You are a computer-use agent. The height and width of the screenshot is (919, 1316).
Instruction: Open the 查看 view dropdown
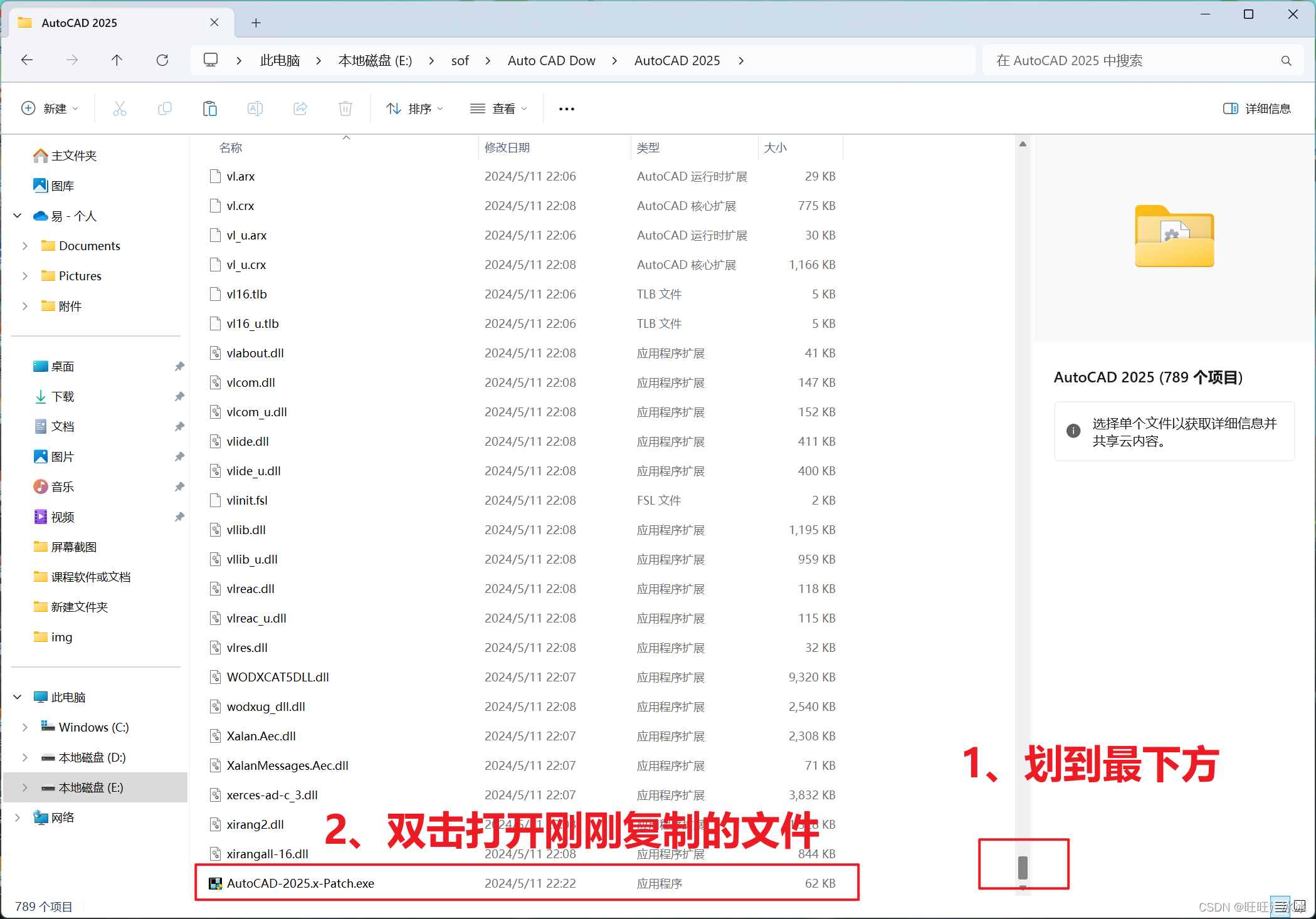(x=499, y=109)
